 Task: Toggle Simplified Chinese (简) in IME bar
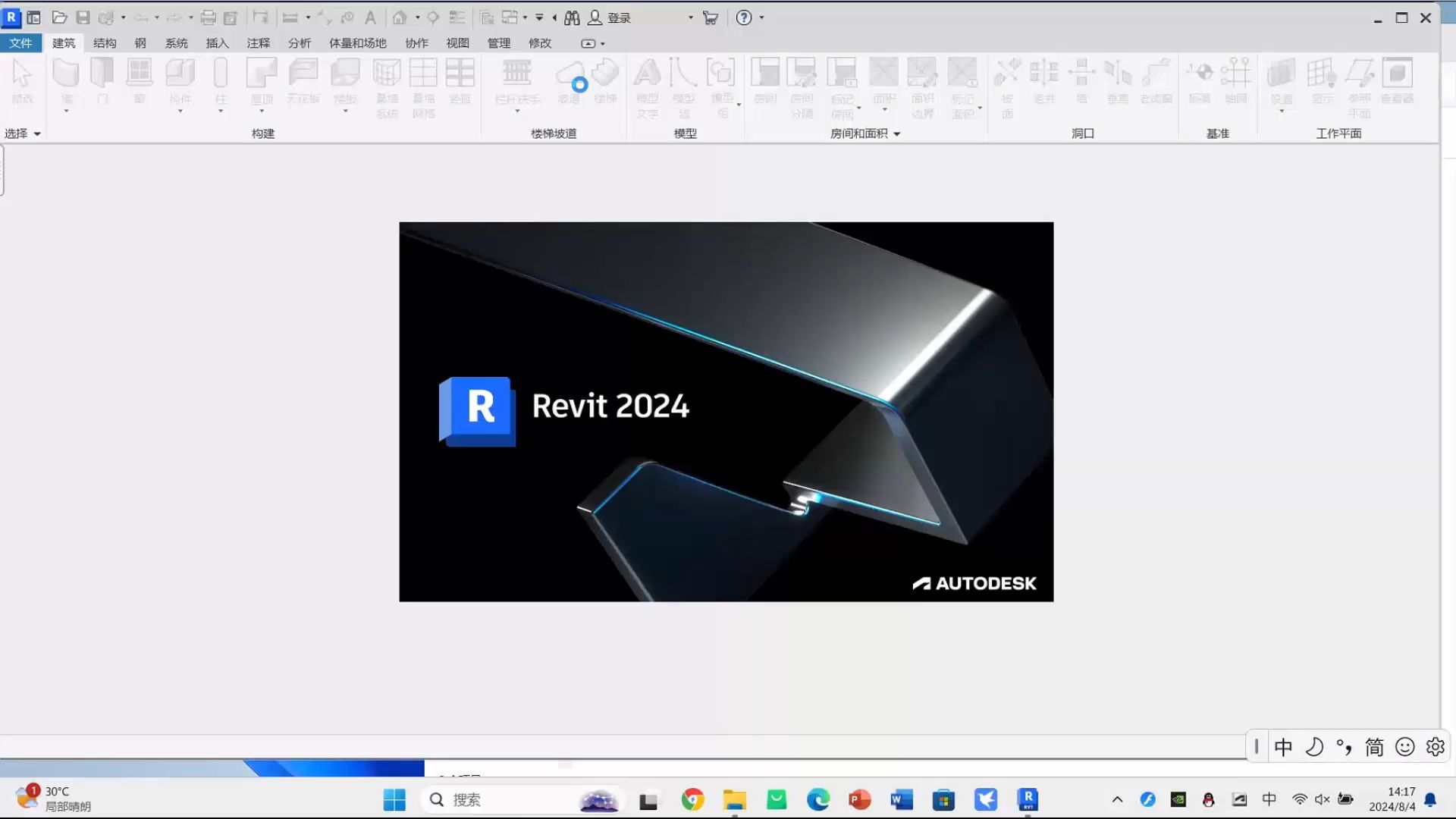click(x=1374, y=747)
